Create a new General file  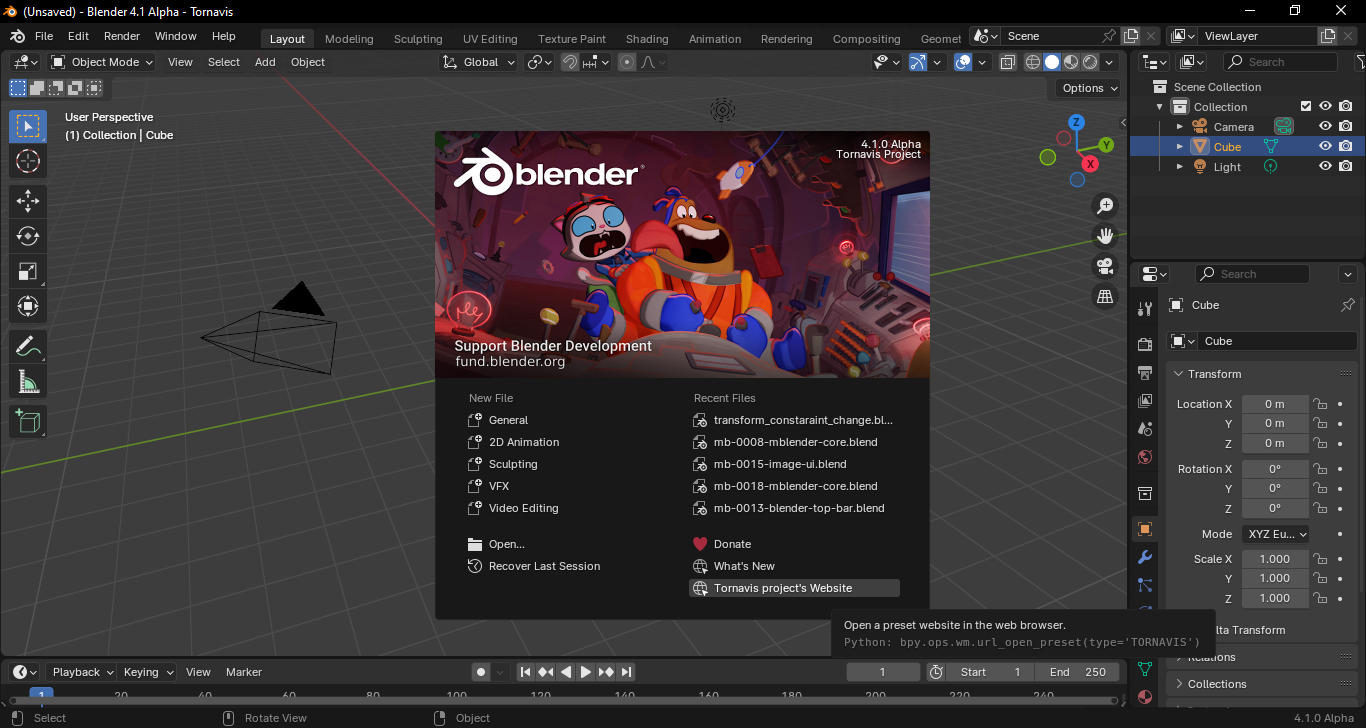(508, 420)
